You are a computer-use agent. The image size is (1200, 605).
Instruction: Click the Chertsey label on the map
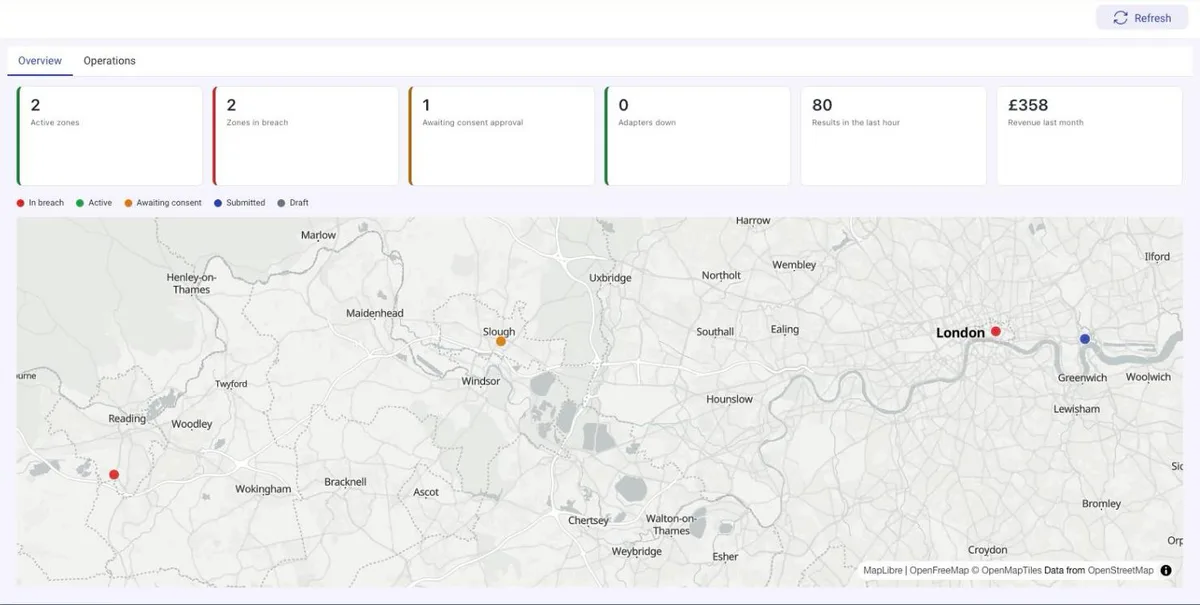tap(588, 521)
